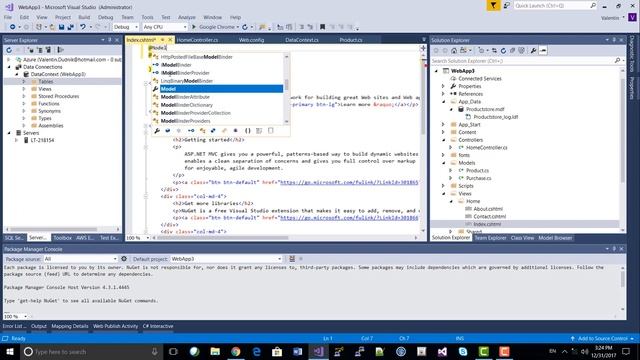Click Collapse All icon in Solution Explorer
Viewport: 640px width, 360px height.
512,51
